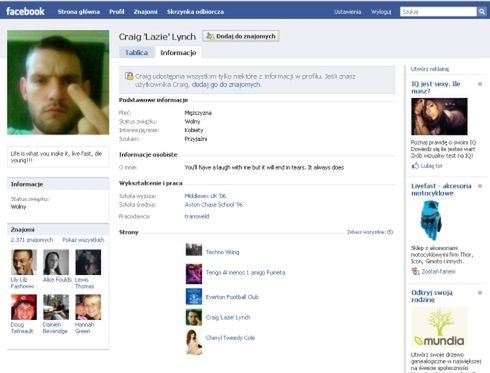
Task: Close the Livefast akcesoria motocyklowe ad
Action: 480,186
